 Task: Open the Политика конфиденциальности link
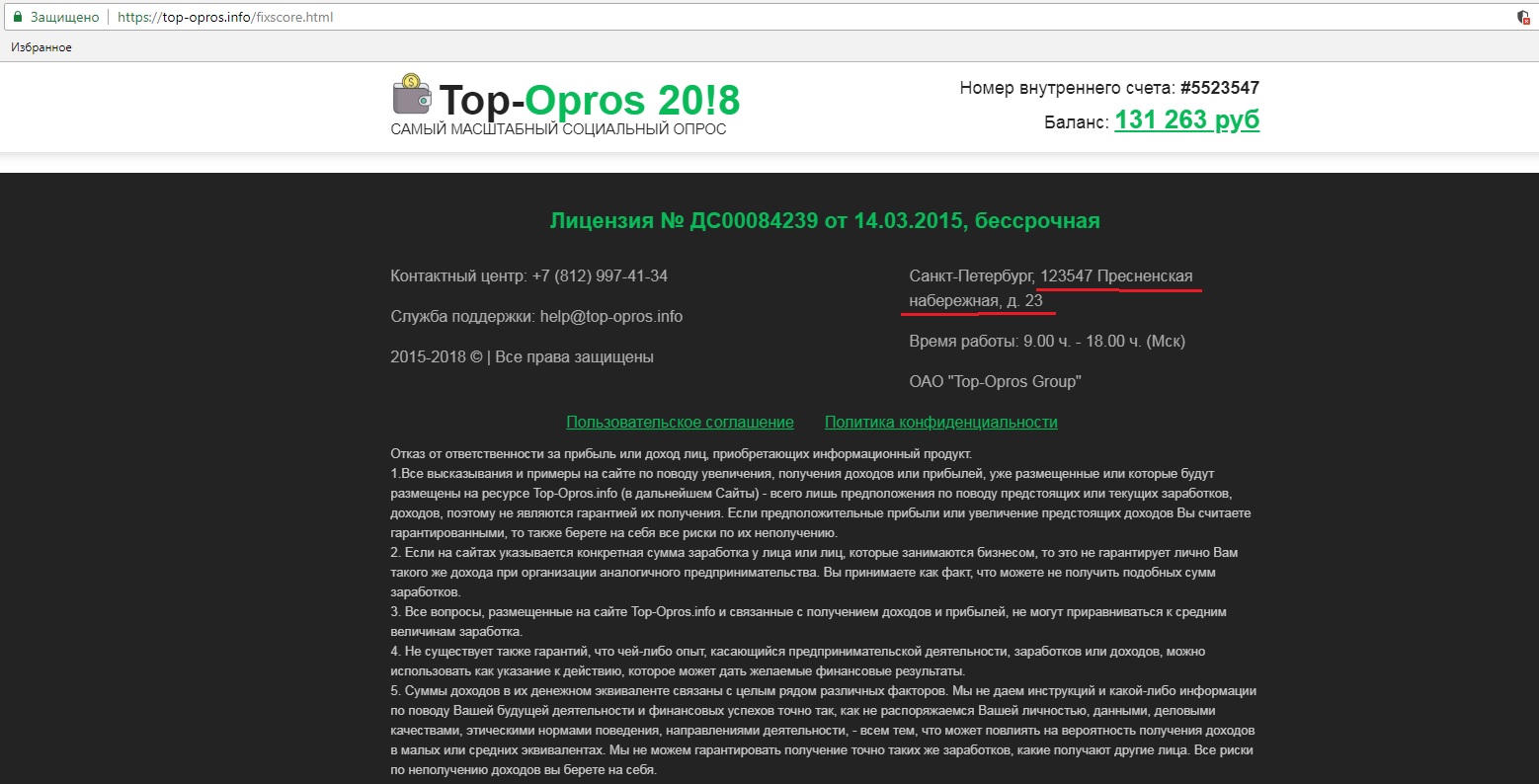tap(940, 423)
